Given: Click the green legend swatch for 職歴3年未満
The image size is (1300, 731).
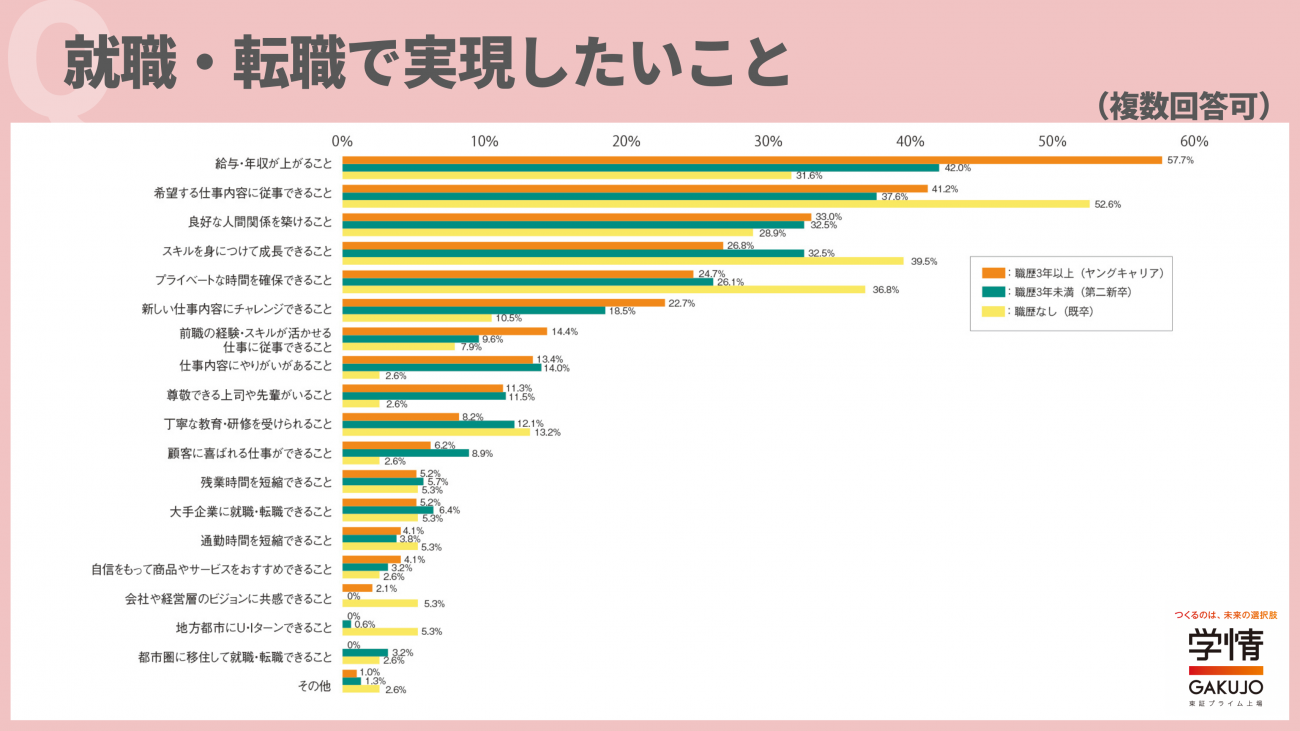Looking at the screenshot, I should pos(993,292).
